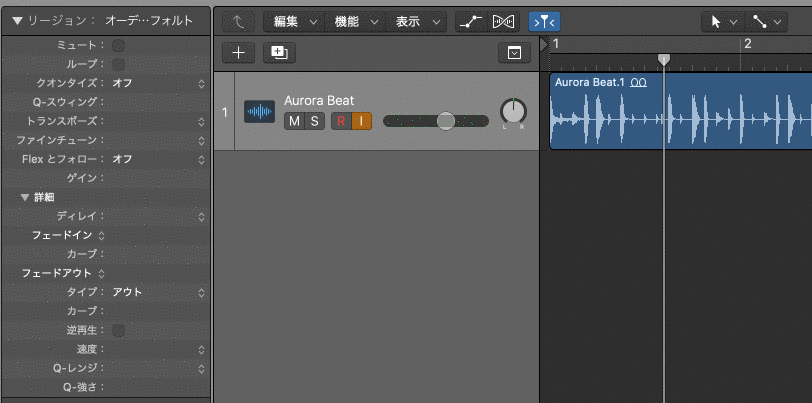Open the クオンタイズ popup set to オフ
The image size is (812, 403).
click(x=158, y=83)
